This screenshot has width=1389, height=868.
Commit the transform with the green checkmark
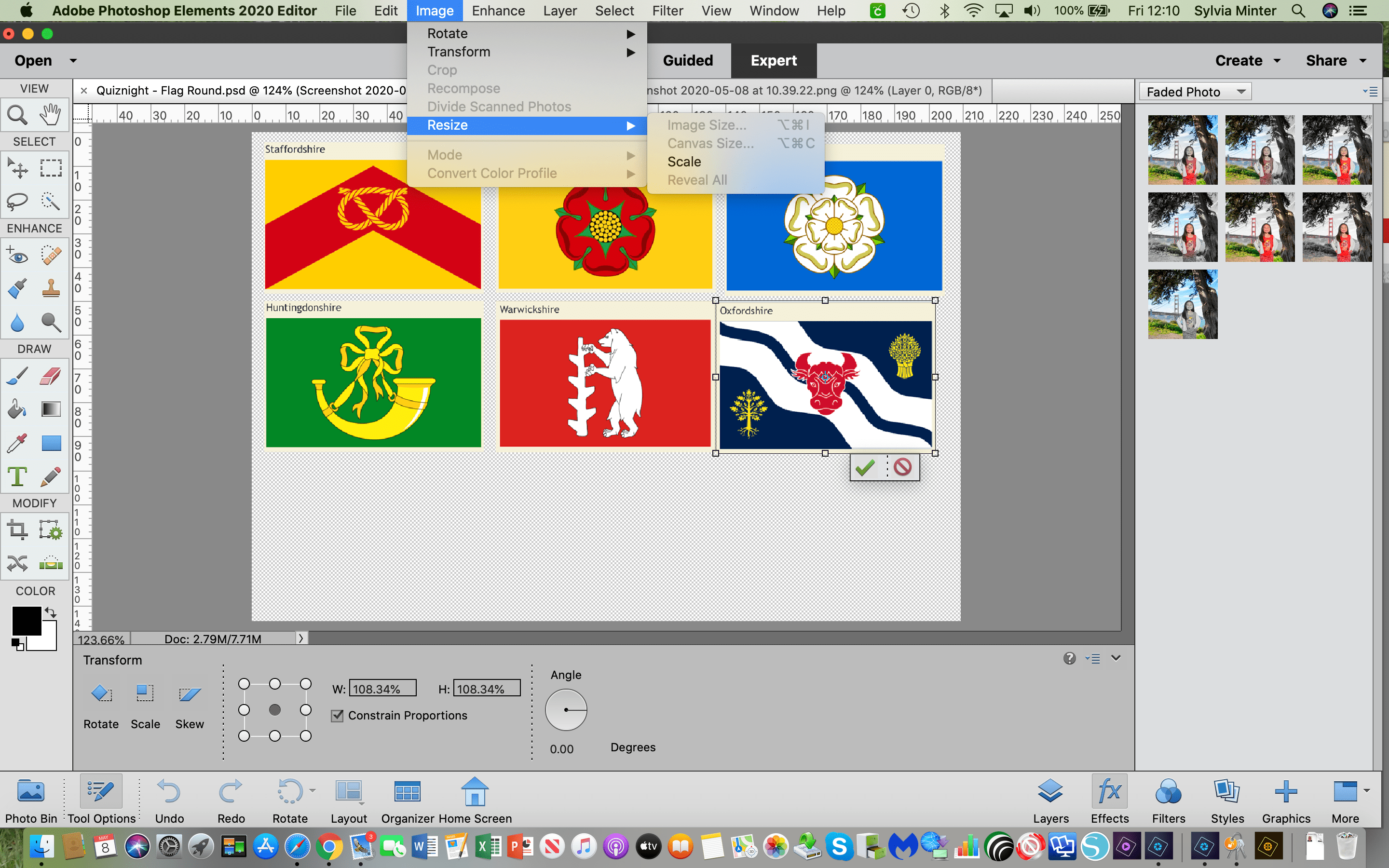pyautogui.click(x=866, y=467)
